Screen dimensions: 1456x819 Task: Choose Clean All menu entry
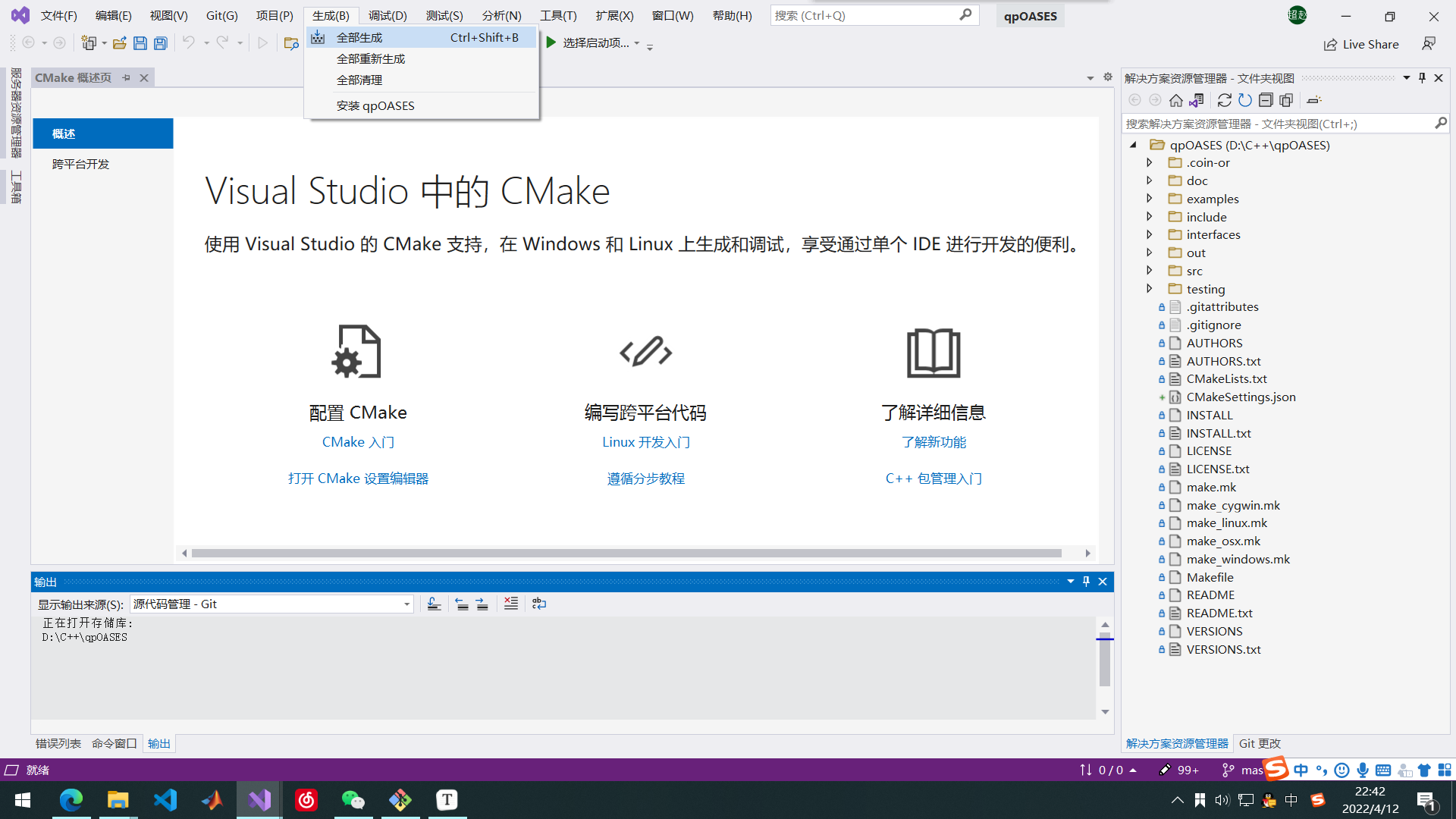(x=422, y=80)
